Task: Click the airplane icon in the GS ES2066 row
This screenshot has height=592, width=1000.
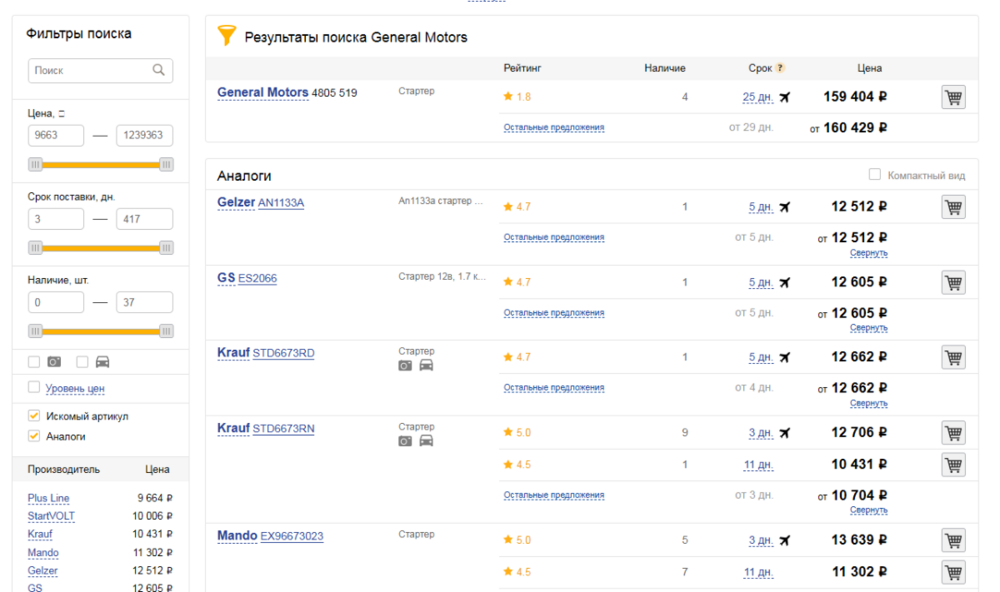Action: pyautogui.click(x=785, y=283)
